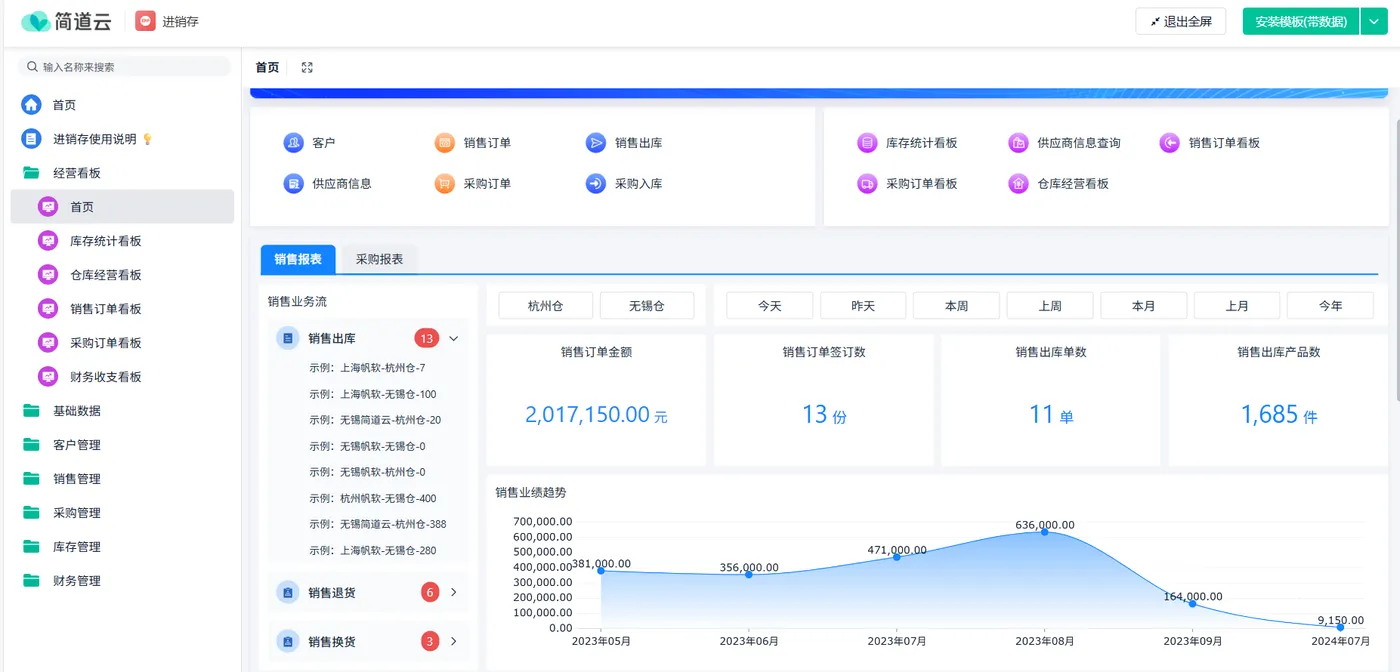The image size is (1400, 672).
Task: Choose the 本月 date filter
Action: pyautogui.click(x=1143, y=306)
